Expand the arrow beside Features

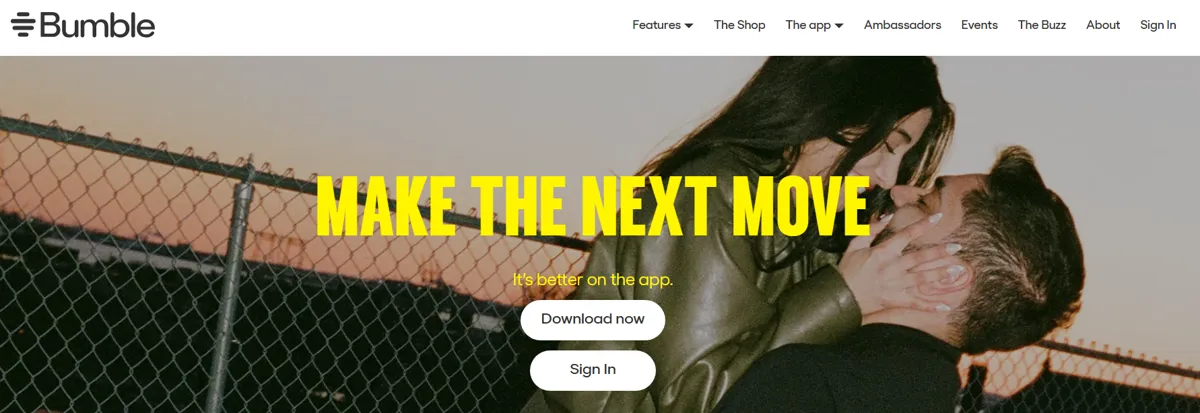(689, 26)
